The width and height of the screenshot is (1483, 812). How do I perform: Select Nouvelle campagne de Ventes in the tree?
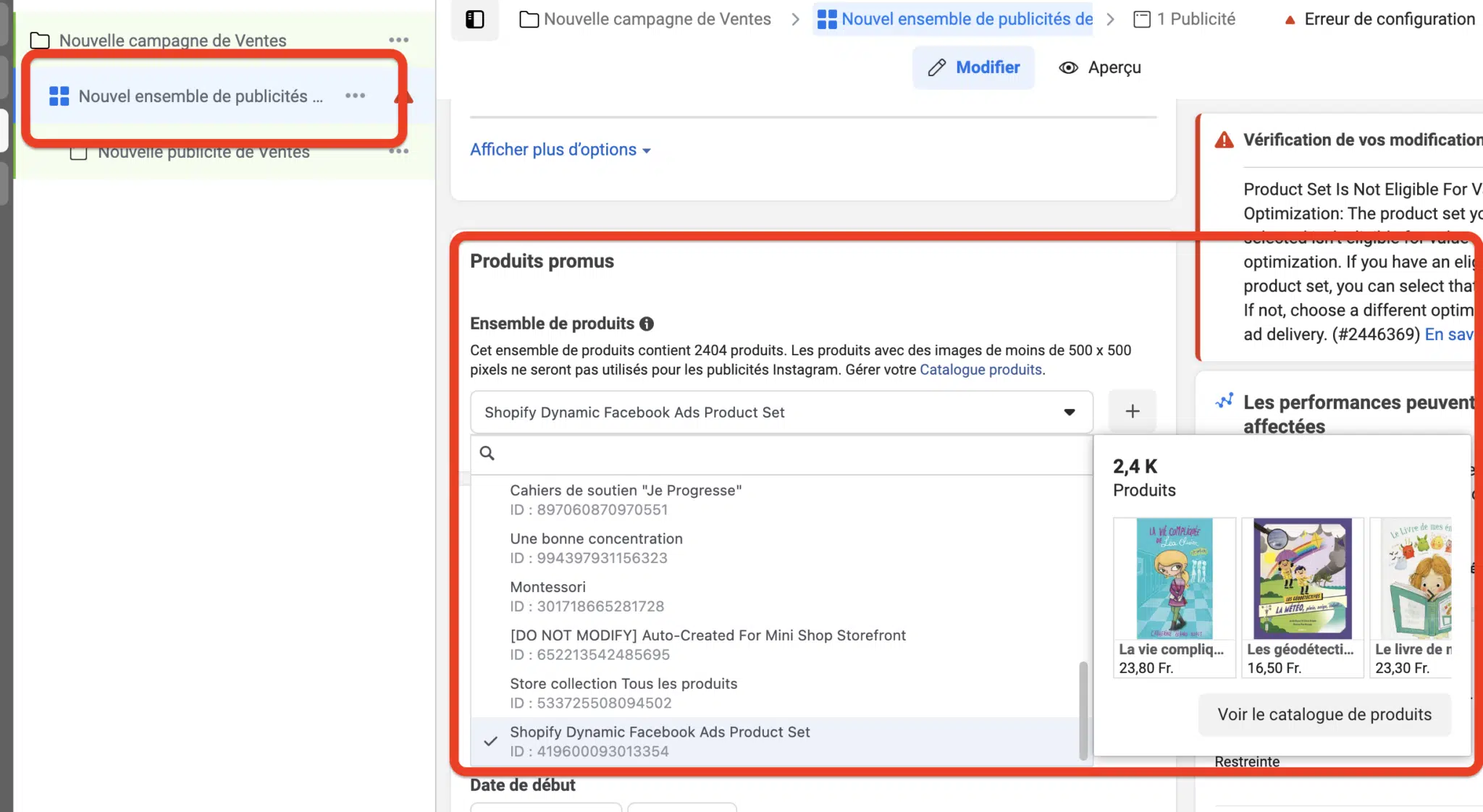pos(172,41)
